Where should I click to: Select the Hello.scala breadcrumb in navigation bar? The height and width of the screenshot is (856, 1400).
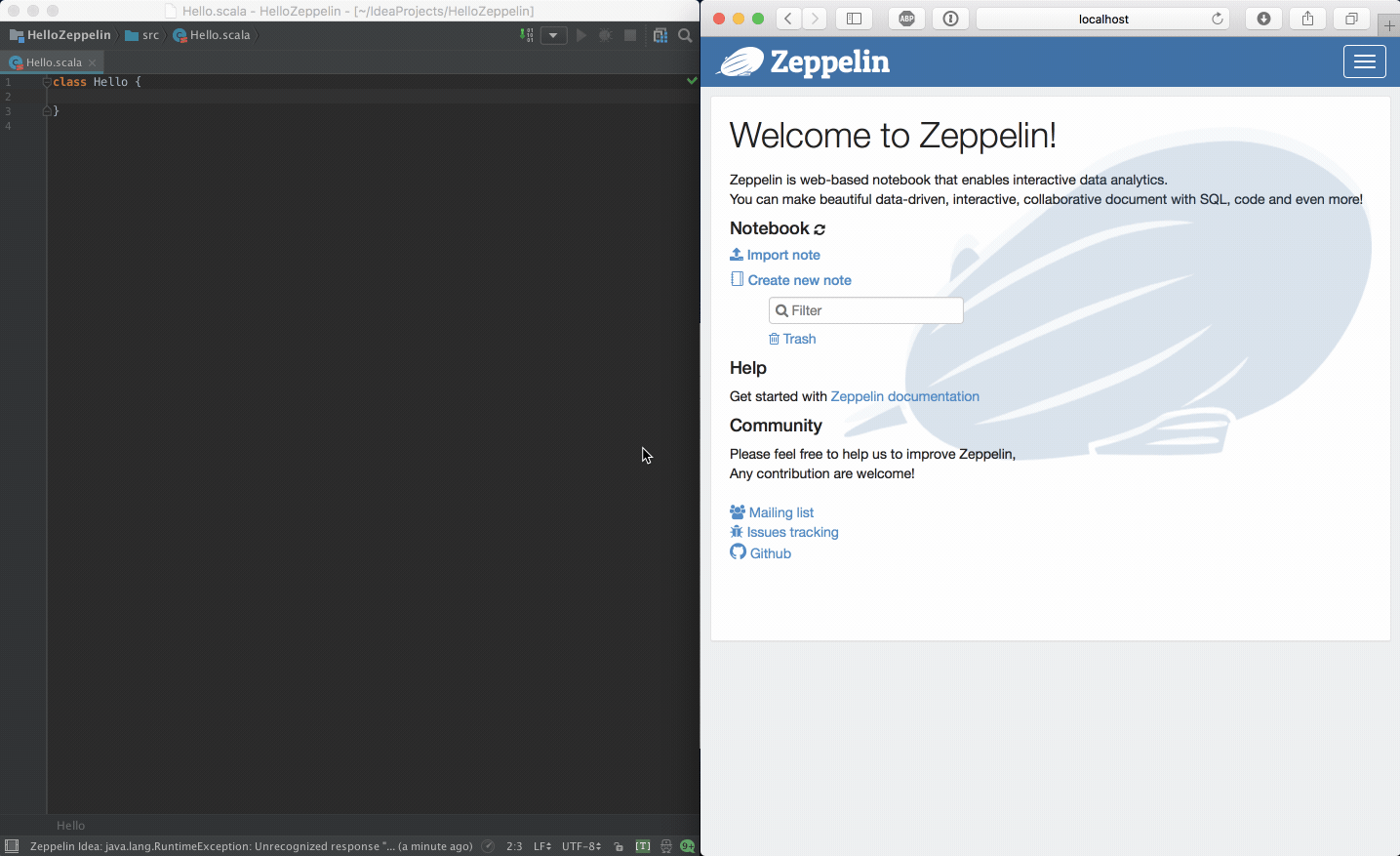[x=212, y=35]
